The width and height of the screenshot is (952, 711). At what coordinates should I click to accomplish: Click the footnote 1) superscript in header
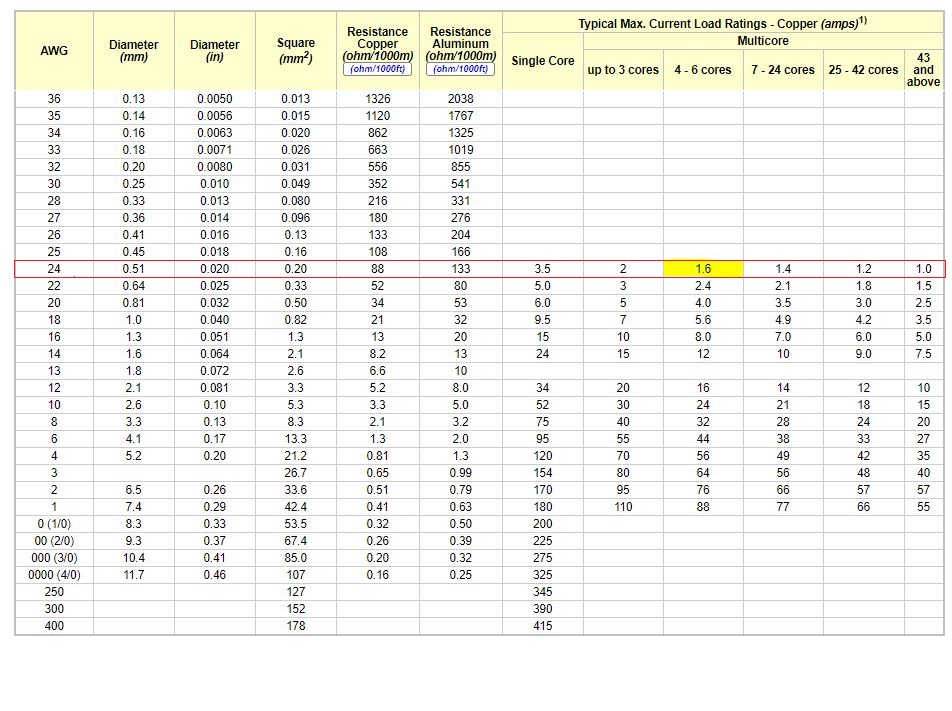[861, 20]
